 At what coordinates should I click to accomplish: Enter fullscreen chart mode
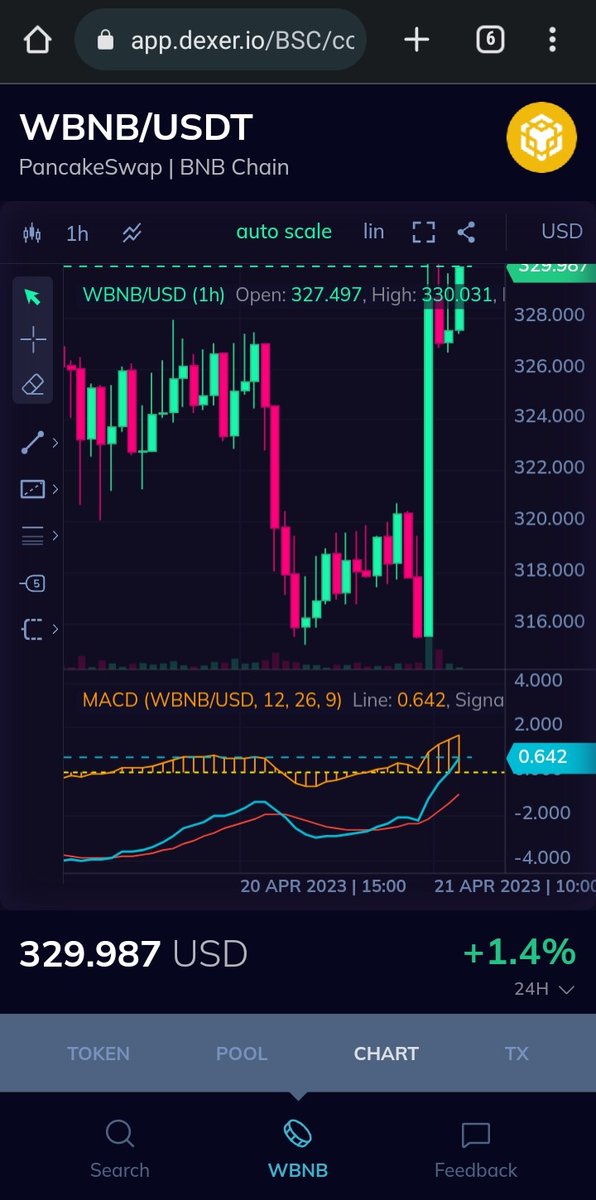[x=424, y=233]
